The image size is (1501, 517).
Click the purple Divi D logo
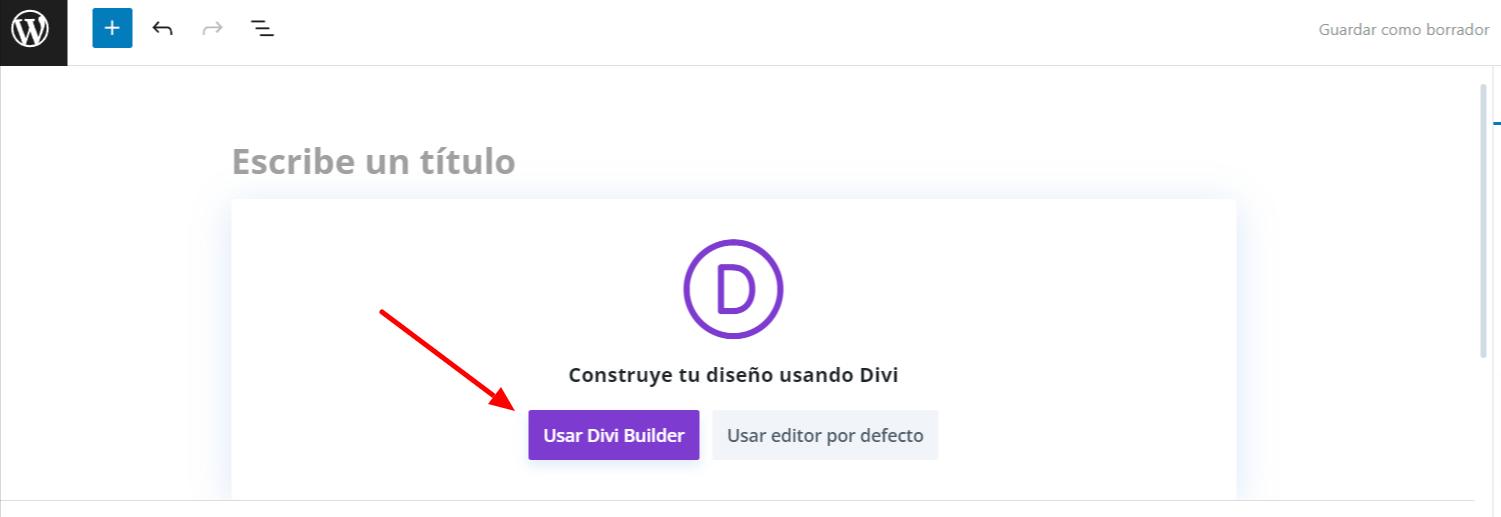pos(733,289)
